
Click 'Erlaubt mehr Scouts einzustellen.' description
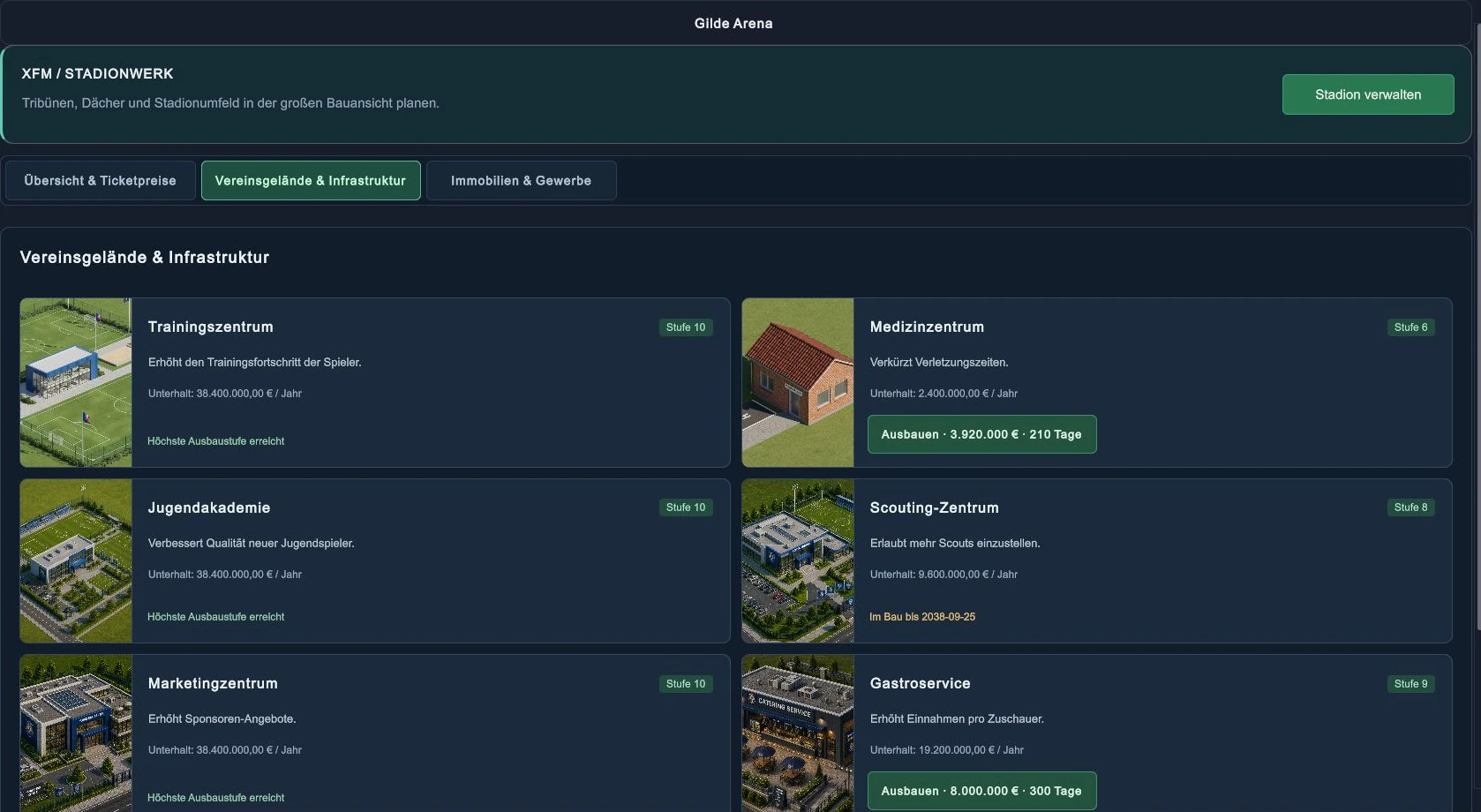[x=955, y=544]
